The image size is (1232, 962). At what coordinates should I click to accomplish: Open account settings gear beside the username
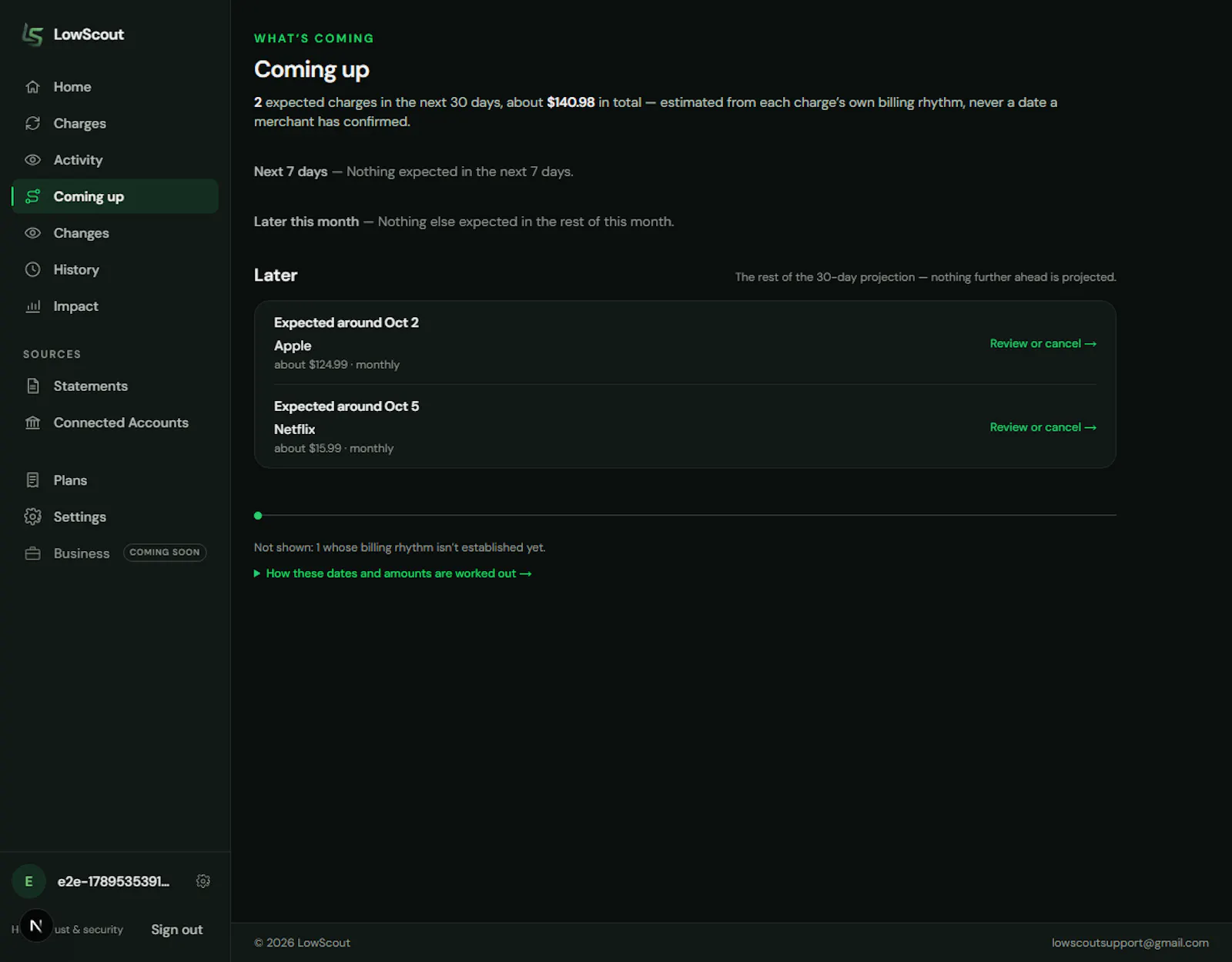click(x=203, y=881)
